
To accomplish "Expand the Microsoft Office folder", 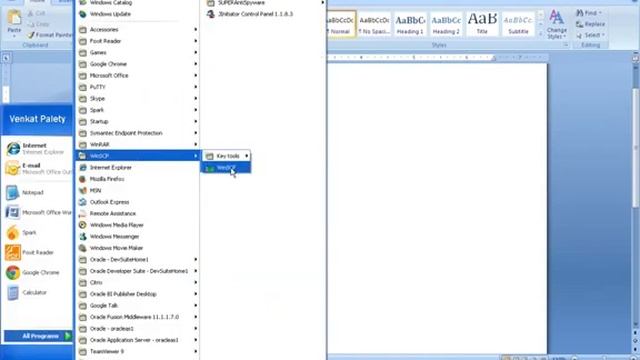I will pos(138,76).
